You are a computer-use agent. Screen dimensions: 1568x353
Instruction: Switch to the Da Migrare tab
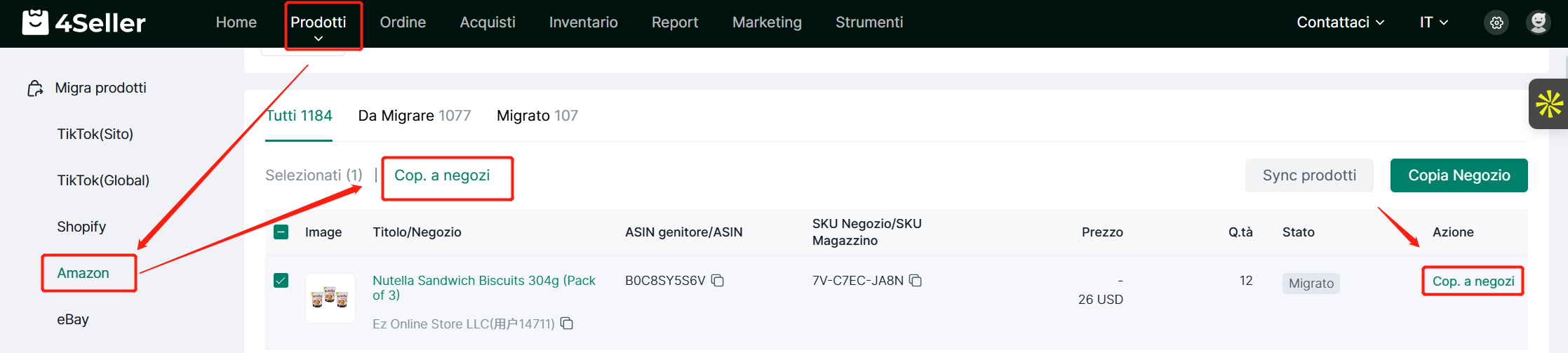[x=415, y=116]
